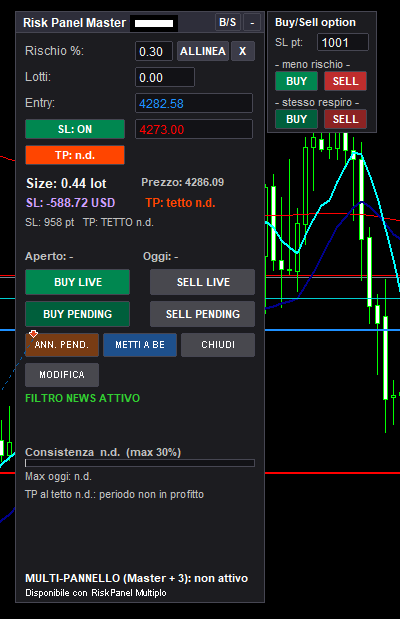Place a SELL PENDING order
This screenshot has height=619, width=400.
pyautogui.click(x=203, y=314)
